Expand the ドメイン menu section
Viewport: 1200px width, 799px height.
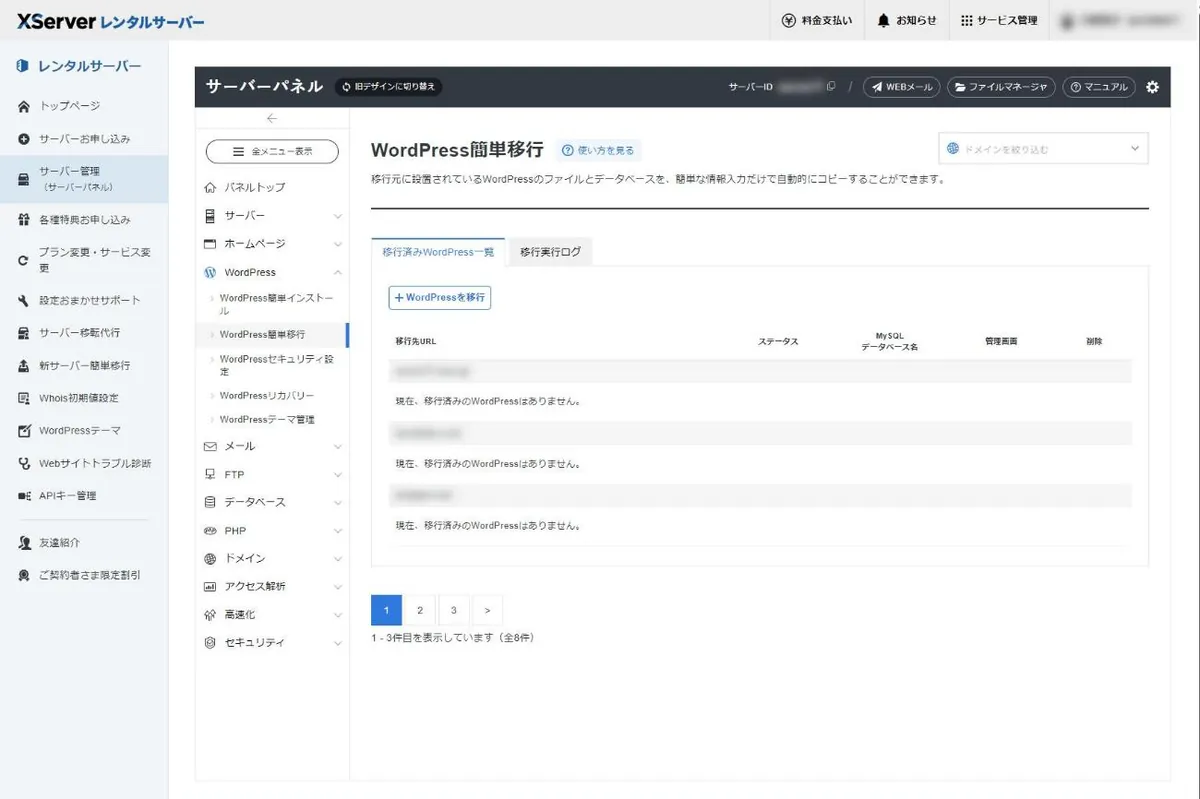pos(272,559)
